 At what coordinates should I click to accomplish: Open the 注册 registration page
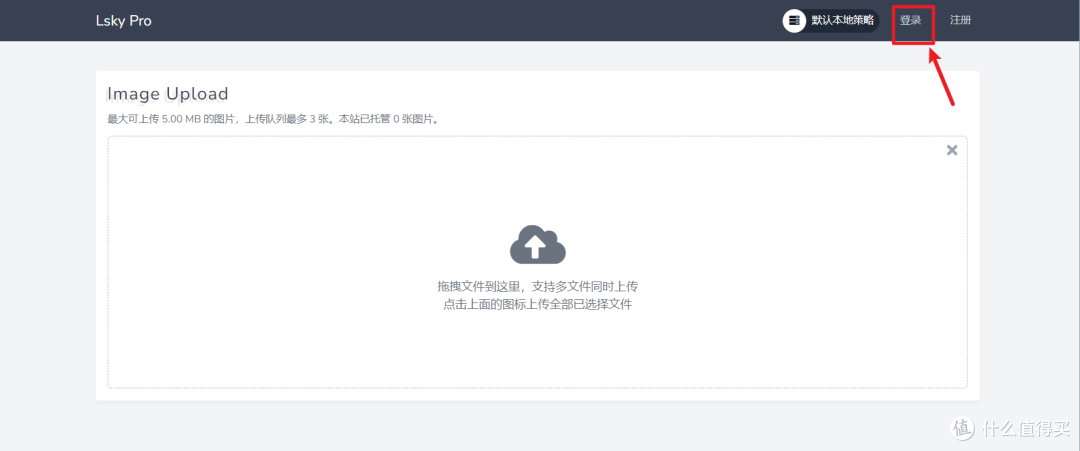tap(960, 20)
